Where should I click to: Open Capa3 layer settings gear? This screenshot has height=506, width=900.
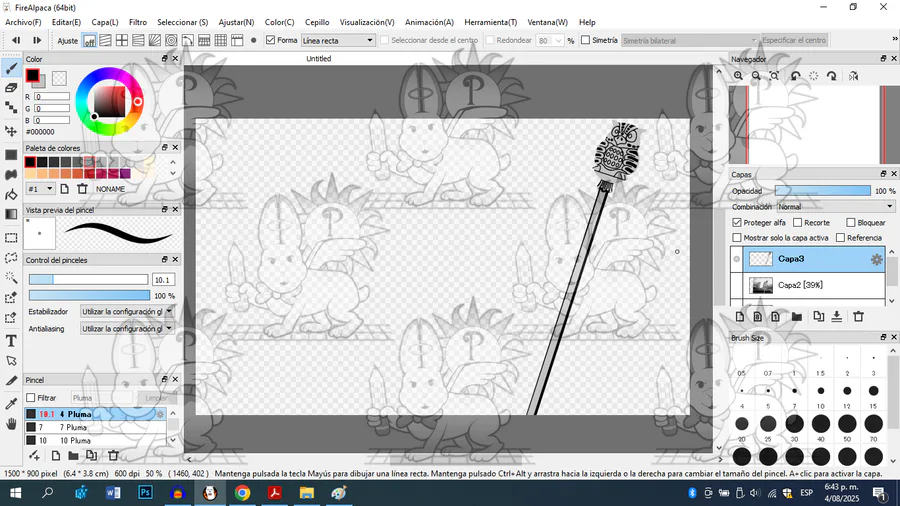tap(876, 259)
